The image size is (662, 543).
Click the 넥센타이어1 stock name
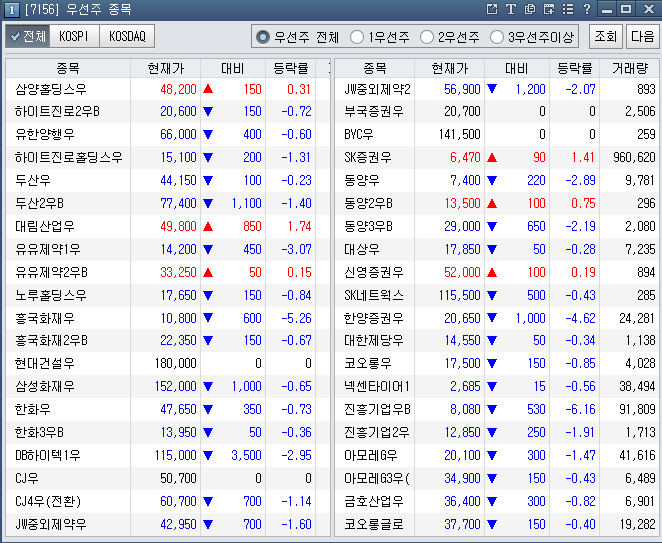(377, 386)
